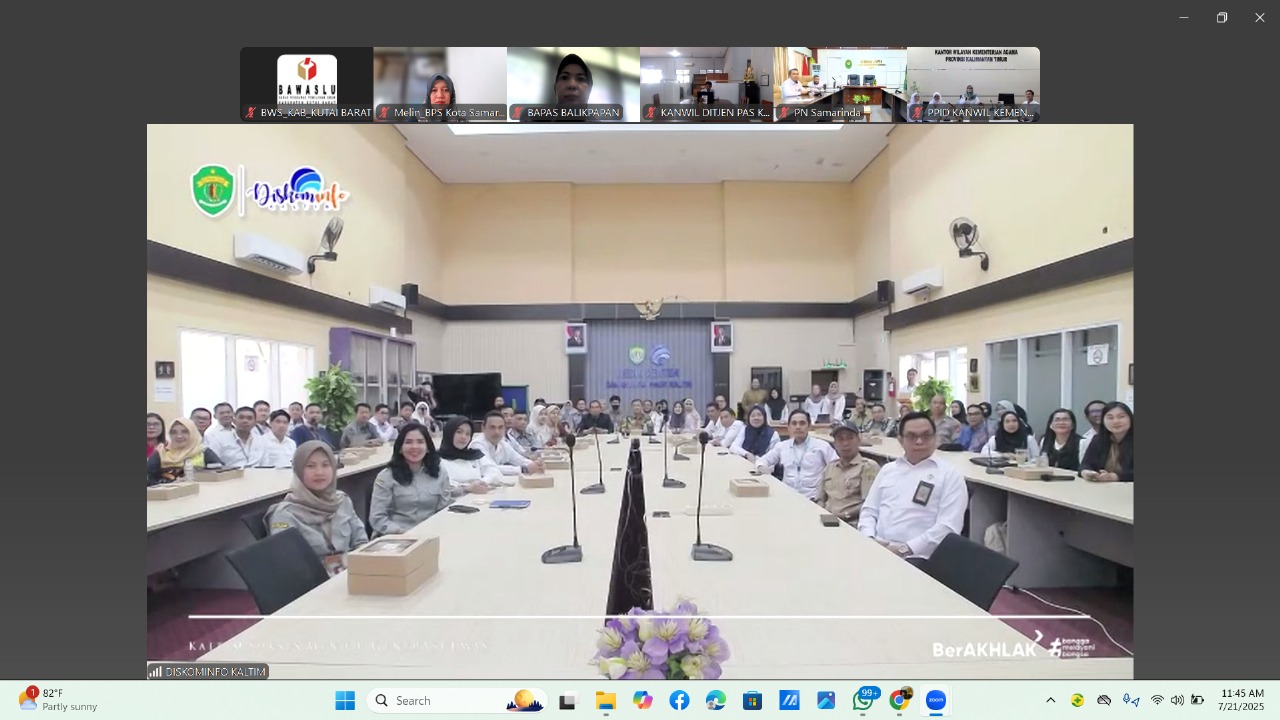Open the volume control in the tray
Viewport: 1280px width, 720px height.
click(x=1177, y=700)
